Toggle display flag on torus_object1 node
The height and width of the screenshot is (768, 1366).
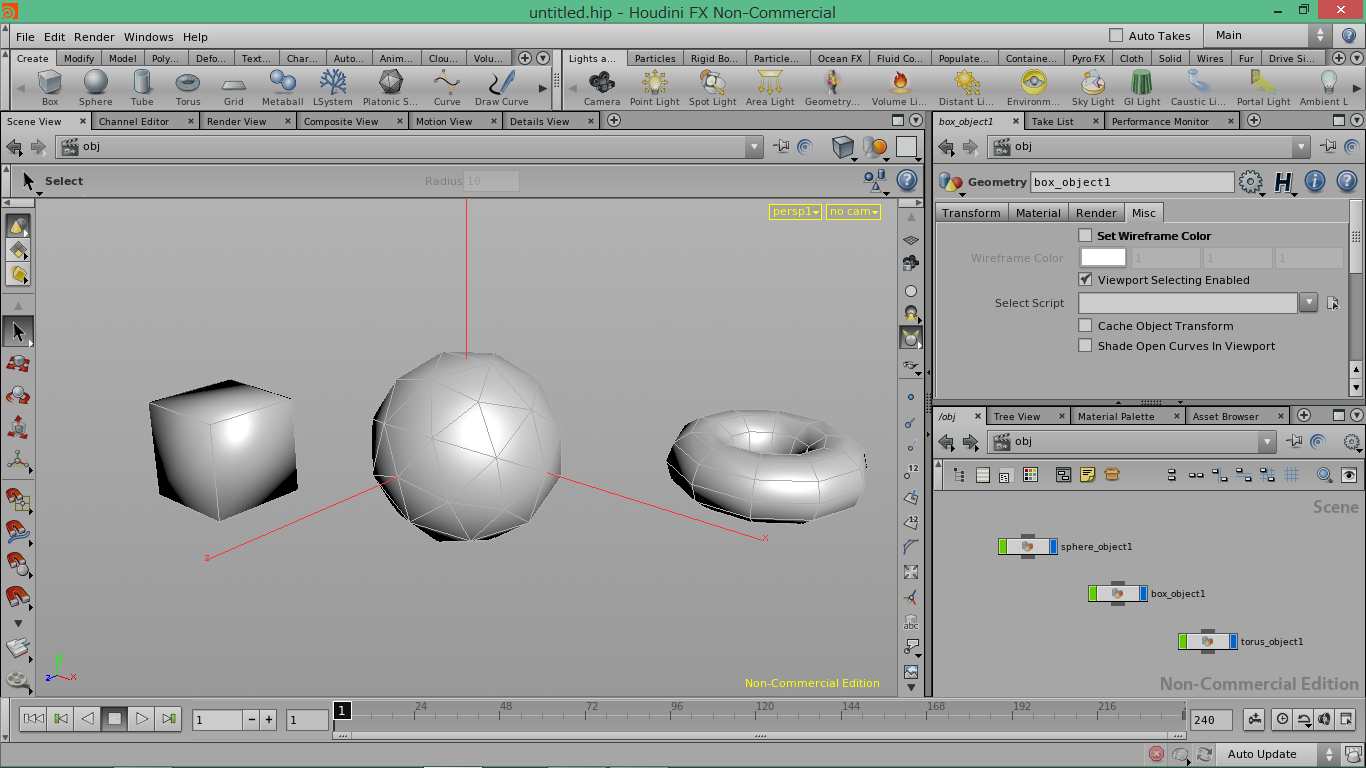point(1233,641)
